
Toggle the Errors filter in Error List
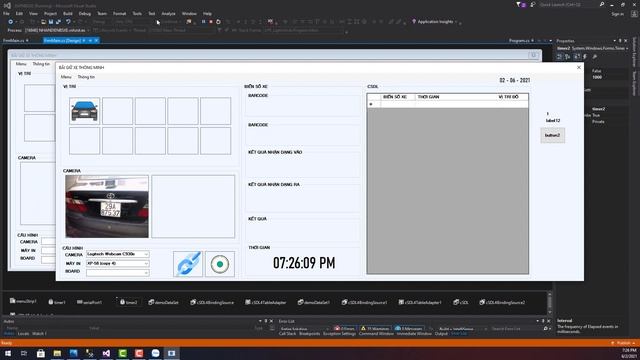344,329
